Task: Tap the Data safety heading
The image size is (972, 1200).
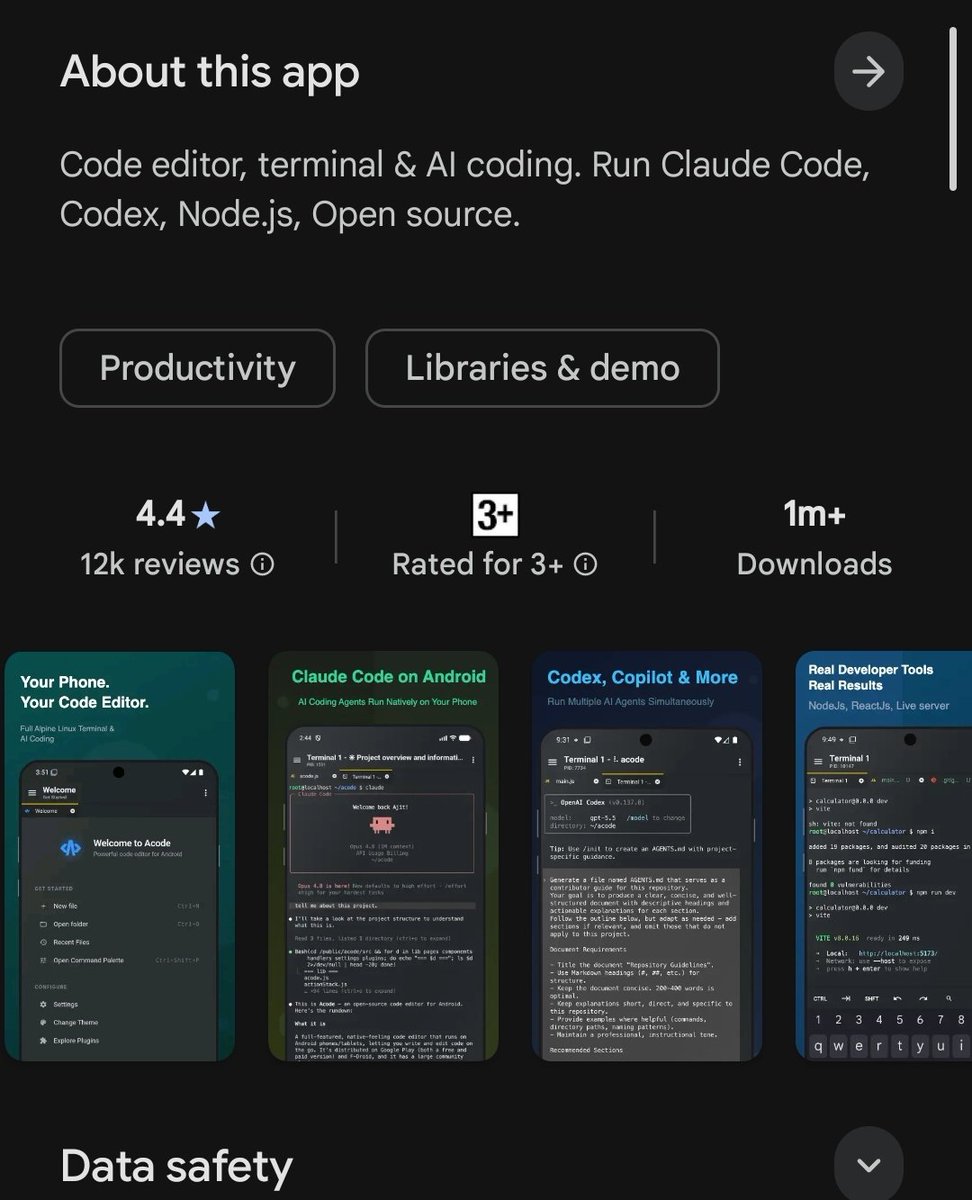Action: pyautogui.click(x=176, y=1166)
